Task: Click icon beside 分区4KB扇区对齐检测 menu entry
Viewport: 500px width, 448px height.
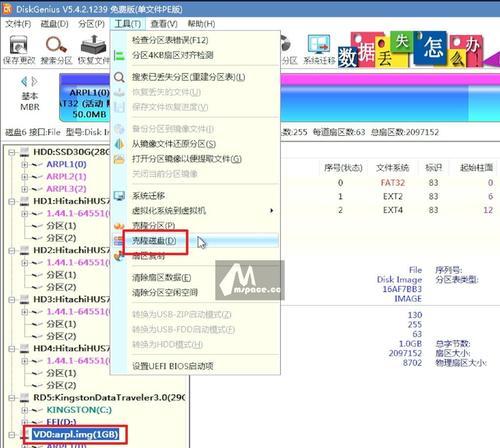Action: [x=119, y=55]
